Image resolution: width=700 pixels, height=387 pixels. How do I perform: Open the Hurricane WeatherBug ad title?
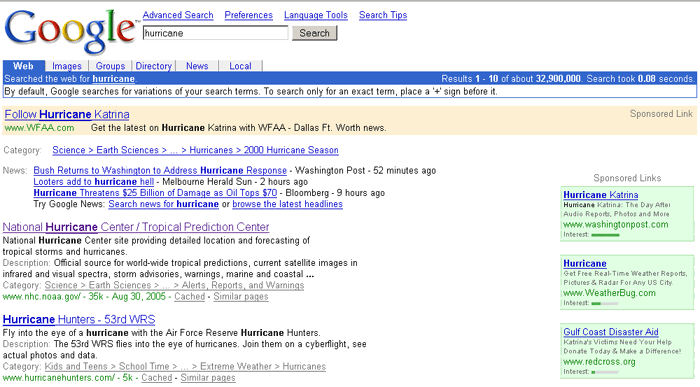(585, 263)
